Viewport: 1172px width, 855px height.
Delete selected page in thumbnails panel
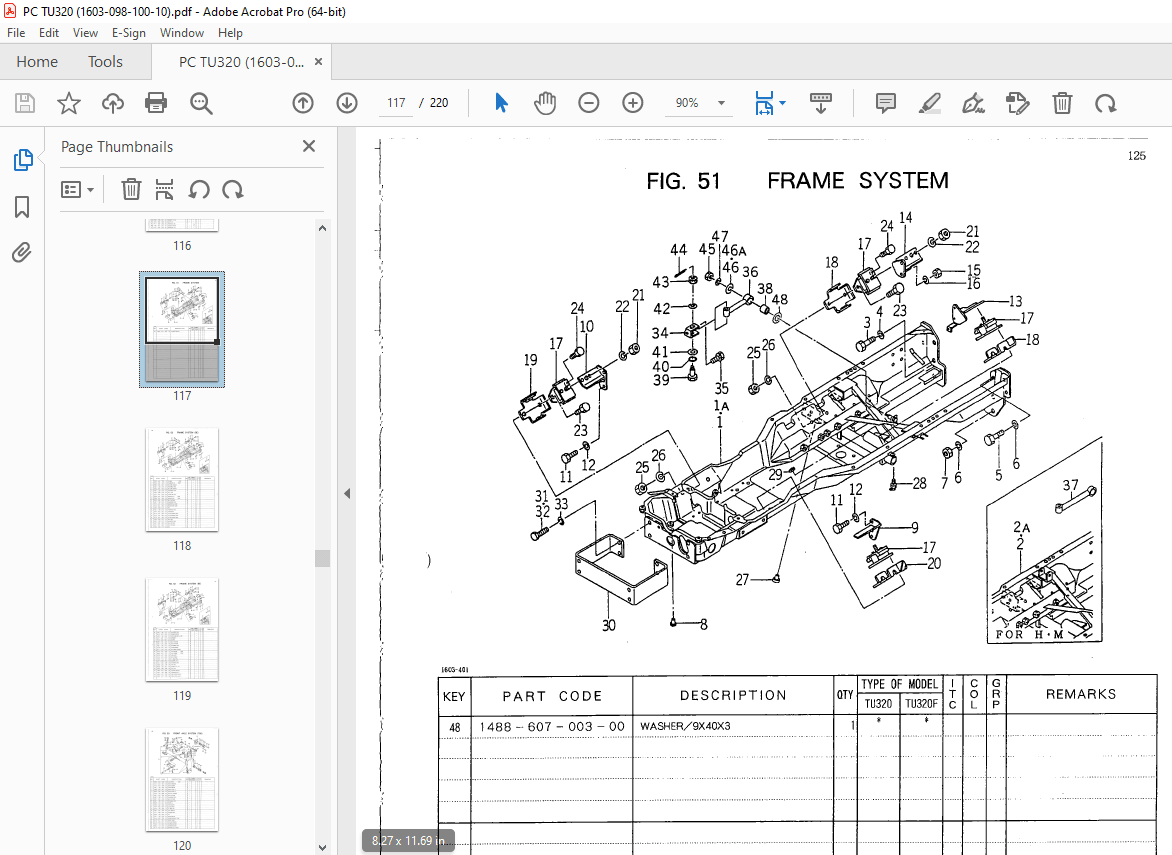pos(131,189)
